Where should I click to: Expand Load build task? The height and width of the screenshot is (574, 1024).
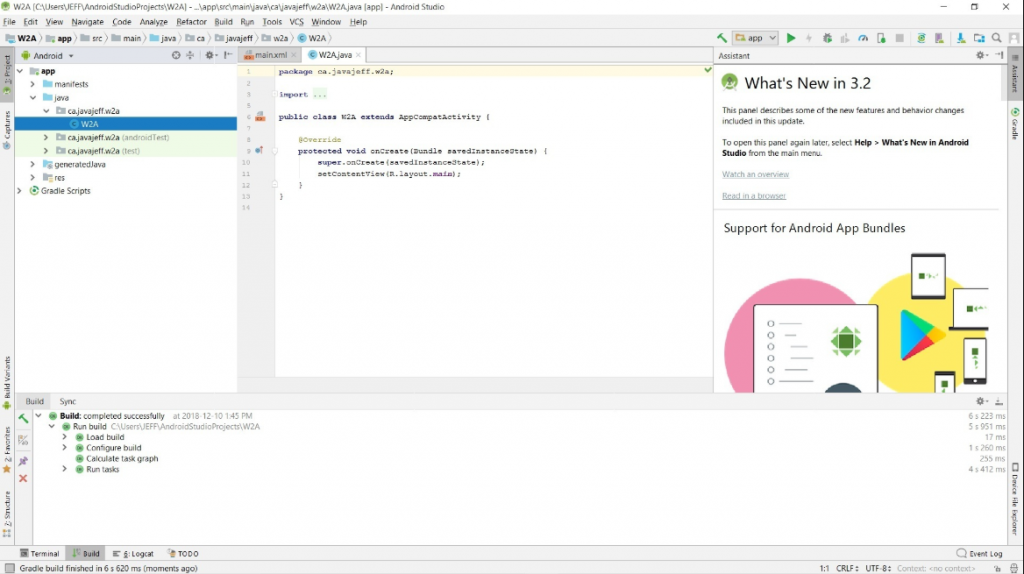coord(64,437)
